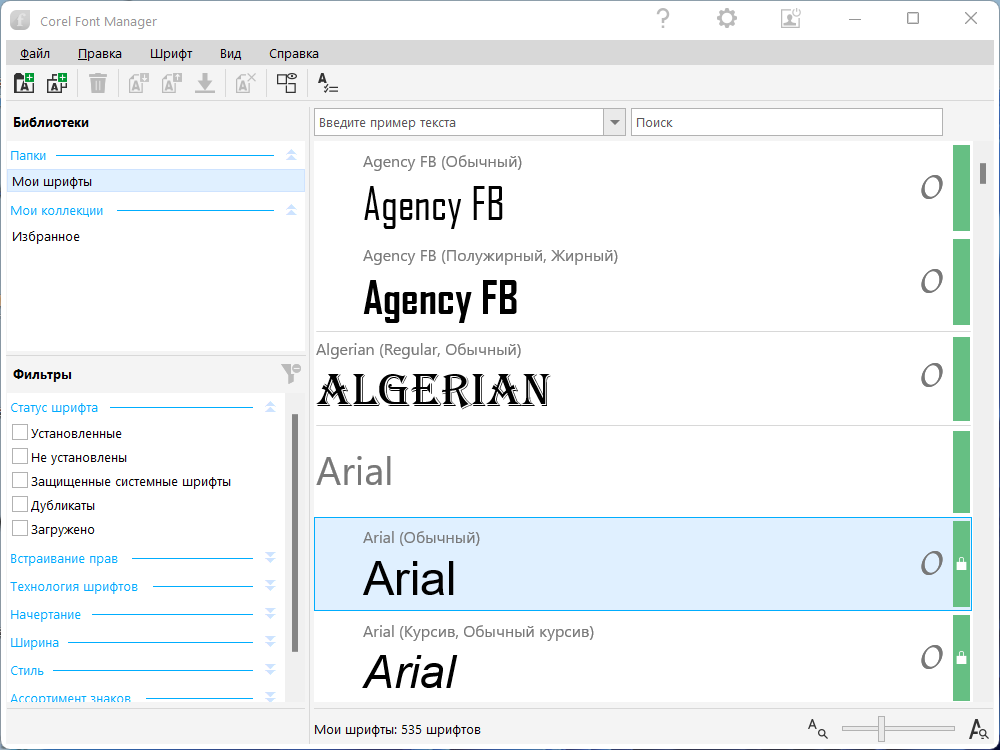The height and width of the screenshot is (750, 1000).
Task: Click the large A zoom-in preview icon
Action: pos(978,728)
